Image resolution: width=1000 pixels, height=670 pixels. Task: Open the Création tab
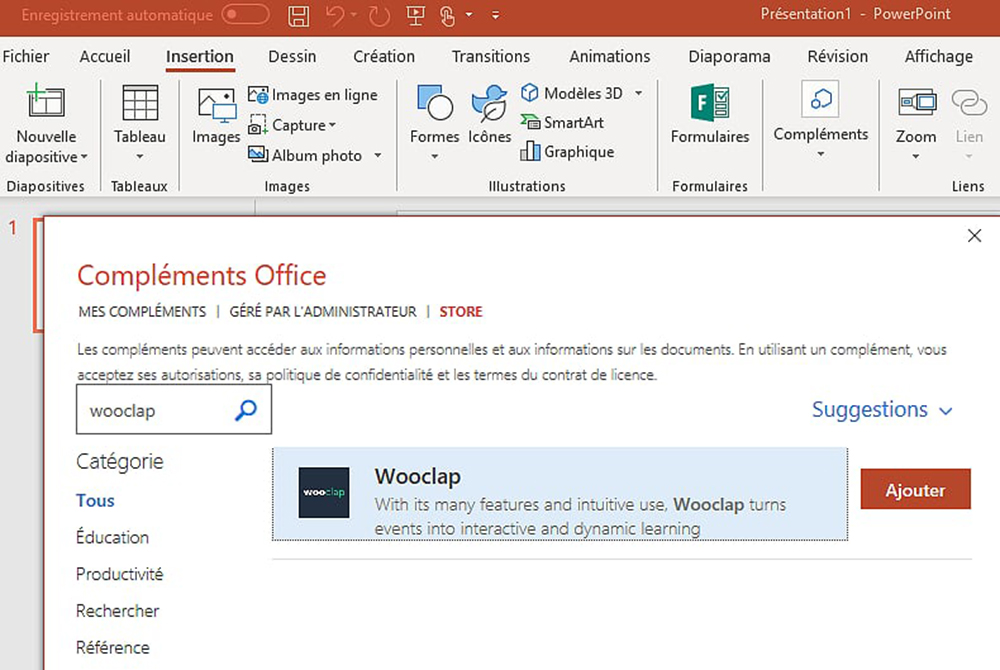pyautogui.click(x=384, y=57)
